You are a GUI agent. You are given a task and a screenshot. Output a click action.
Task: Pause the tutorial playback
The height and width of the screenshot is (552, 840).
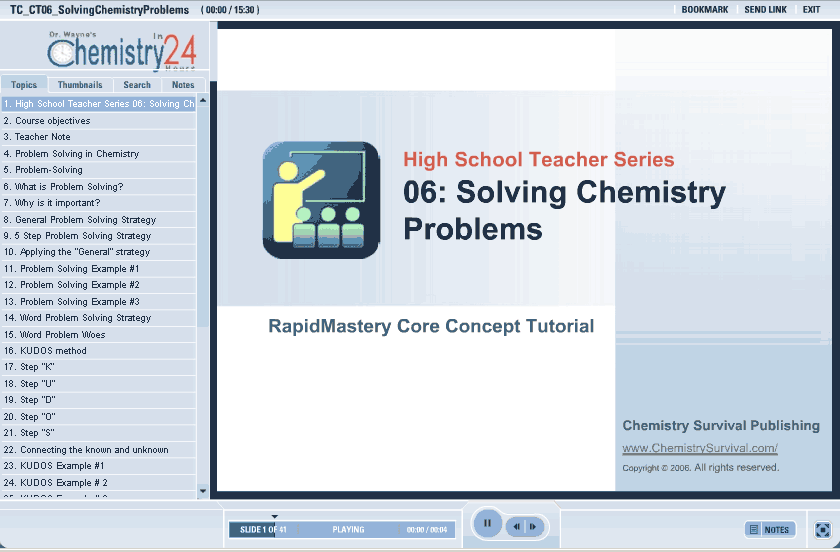coord(487,523)
